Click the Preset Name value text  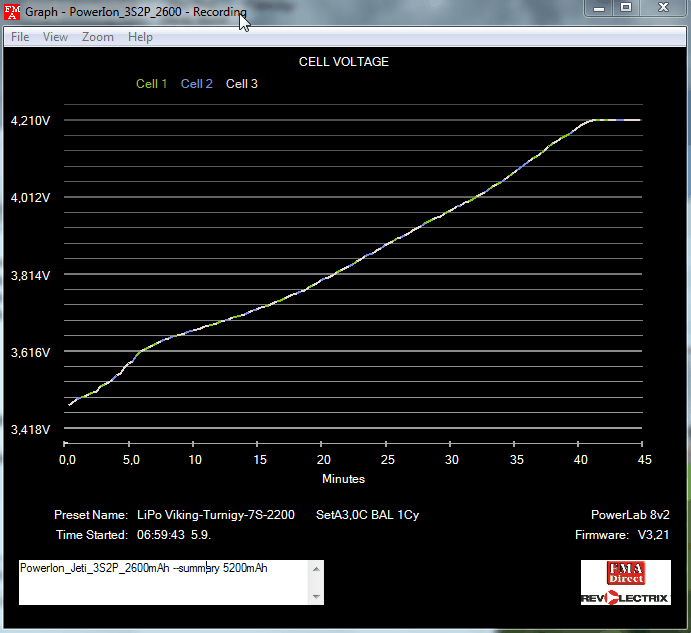click(x=216, y=515)
